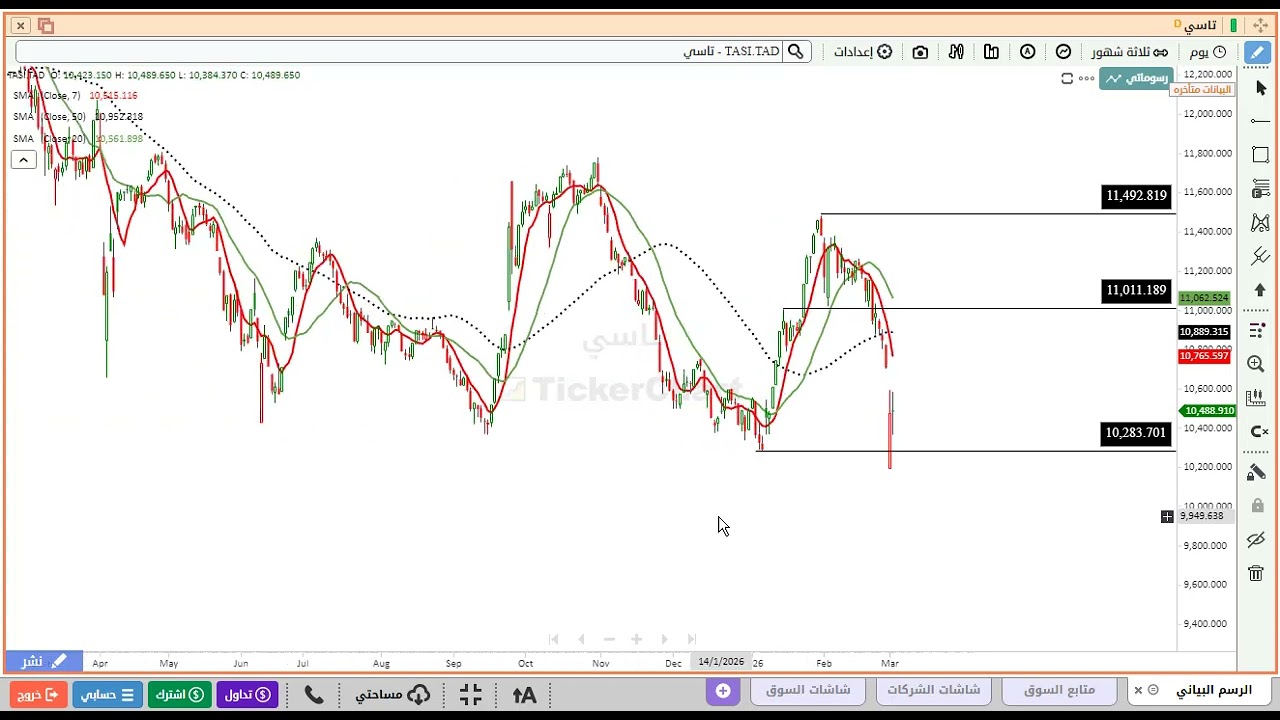Toggle the continuous drawing pencil-lock tool
The width and height of the screenshot is (1280, 720).
(x=1257, y=471)
